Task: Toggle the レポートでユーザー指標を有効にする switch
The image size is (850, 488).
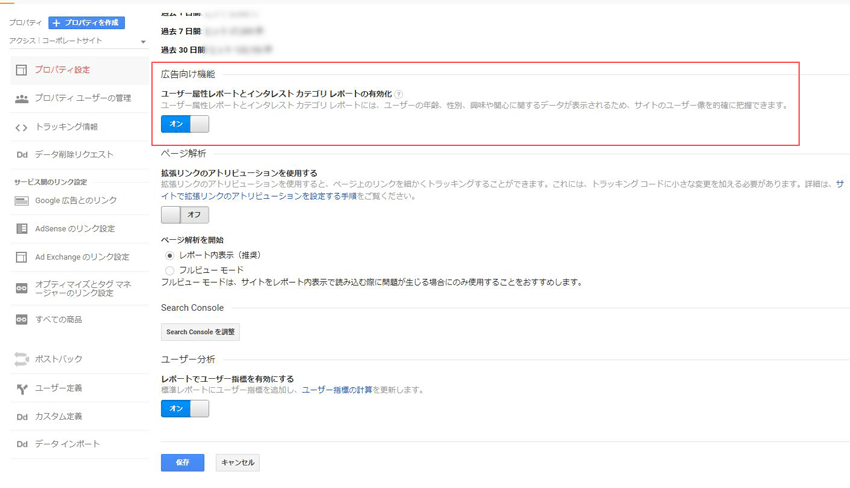Action: (185, 408)
